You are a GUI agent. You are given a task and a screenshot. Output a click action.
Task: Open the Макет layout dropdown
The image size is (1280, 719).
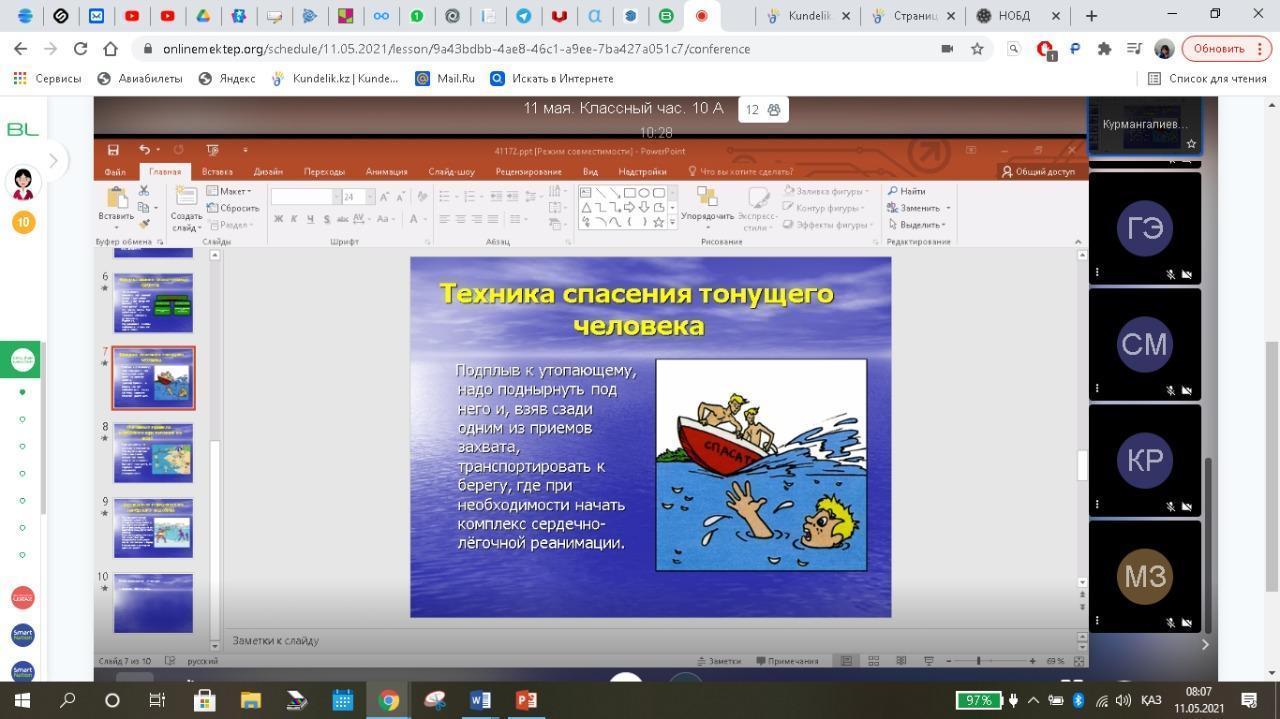point(229,191)
